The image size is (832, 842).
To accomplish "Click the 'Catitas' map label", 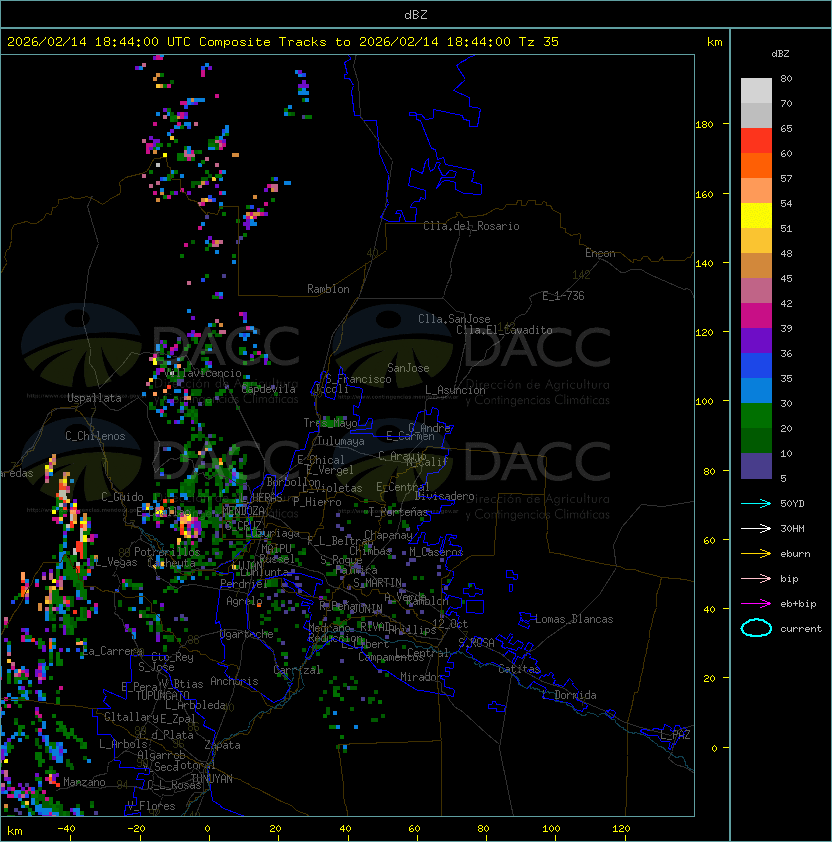I will point(519,669).
